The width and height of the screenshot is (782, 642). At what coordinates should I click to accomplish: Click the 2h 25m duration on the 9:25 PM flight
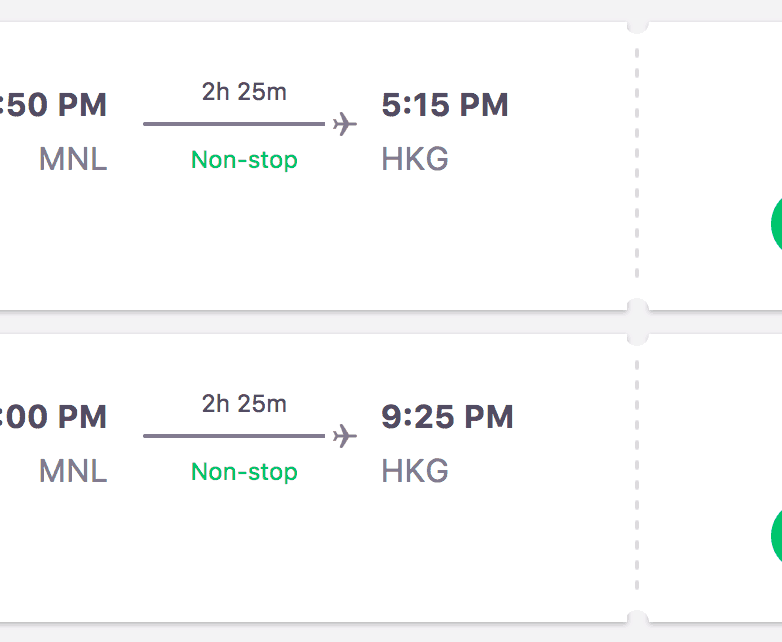[x=244, y=404]
